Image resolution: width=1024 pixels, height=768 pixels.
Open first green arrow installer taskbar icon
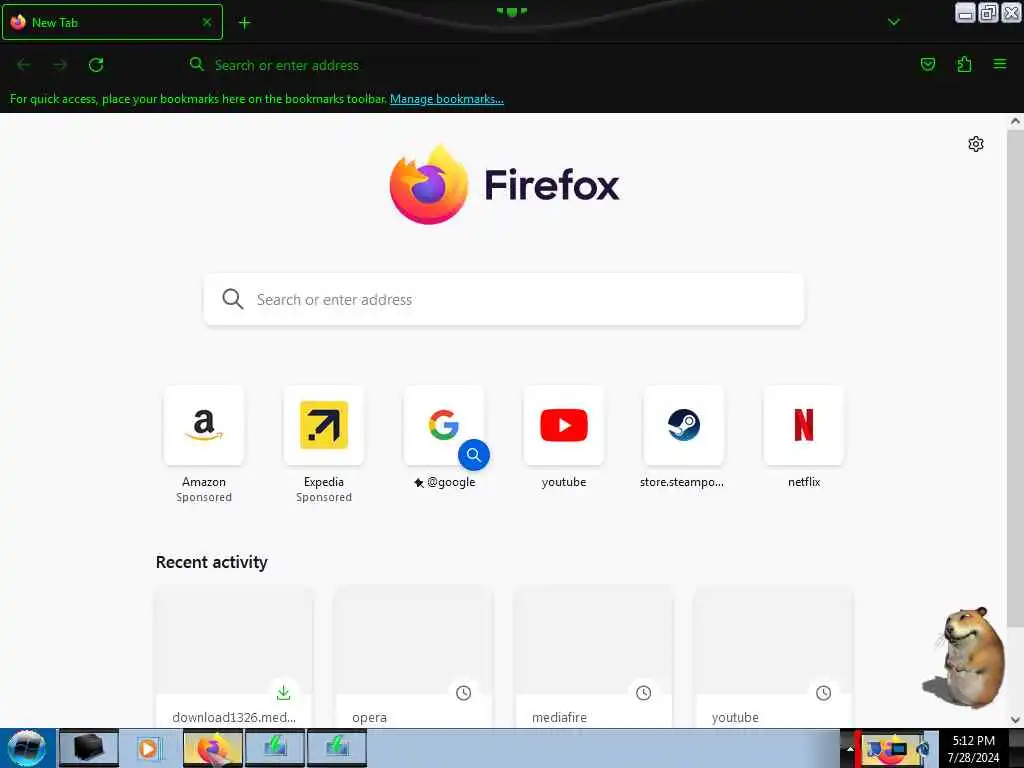275,748
